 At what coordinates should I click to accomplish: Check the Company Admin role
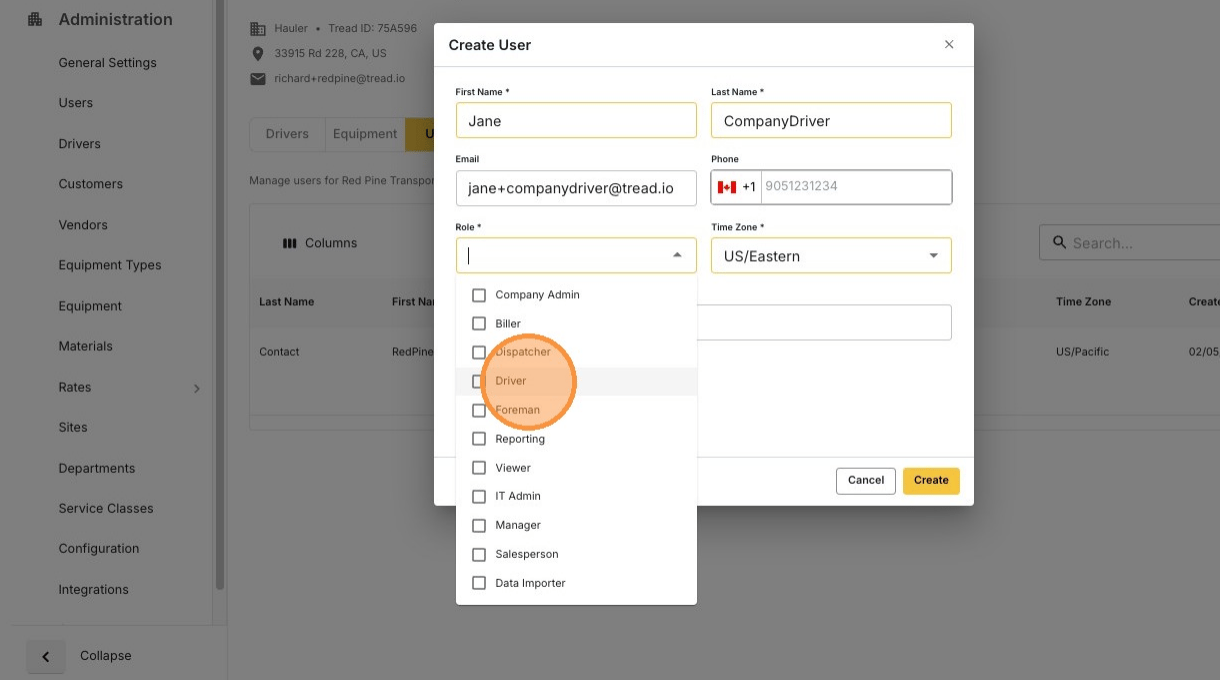point(479,295)
